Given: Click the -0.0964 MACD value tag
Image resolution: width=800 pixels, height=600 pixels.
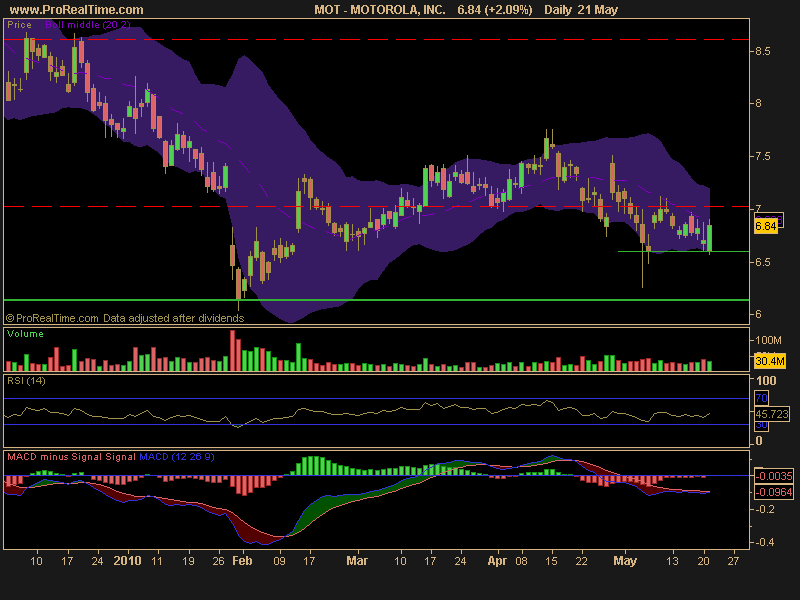Looking at the screenshot, I should point(774,492).
